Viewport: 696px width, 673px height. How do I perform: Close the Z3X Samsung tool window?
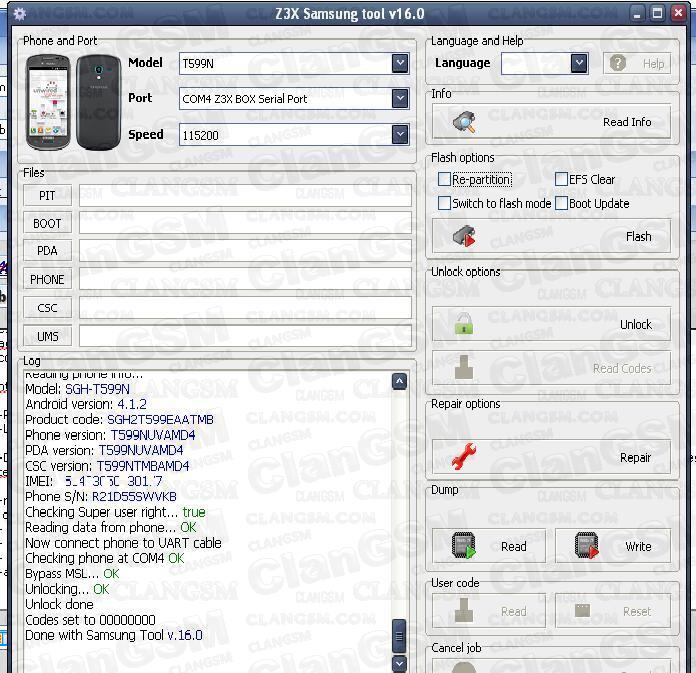678,13
